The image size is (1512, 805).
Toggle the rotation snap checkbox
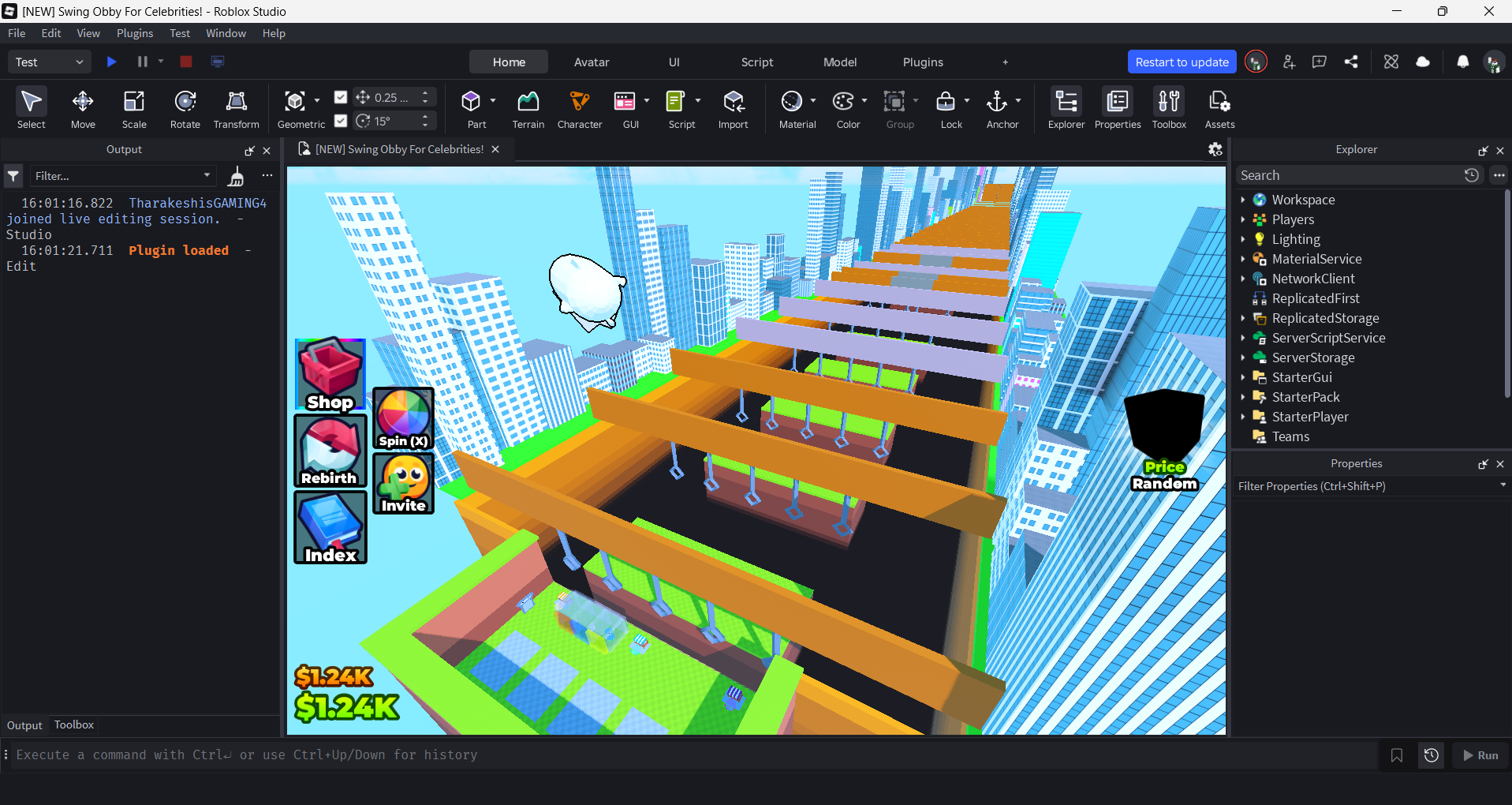pos(341,121)
